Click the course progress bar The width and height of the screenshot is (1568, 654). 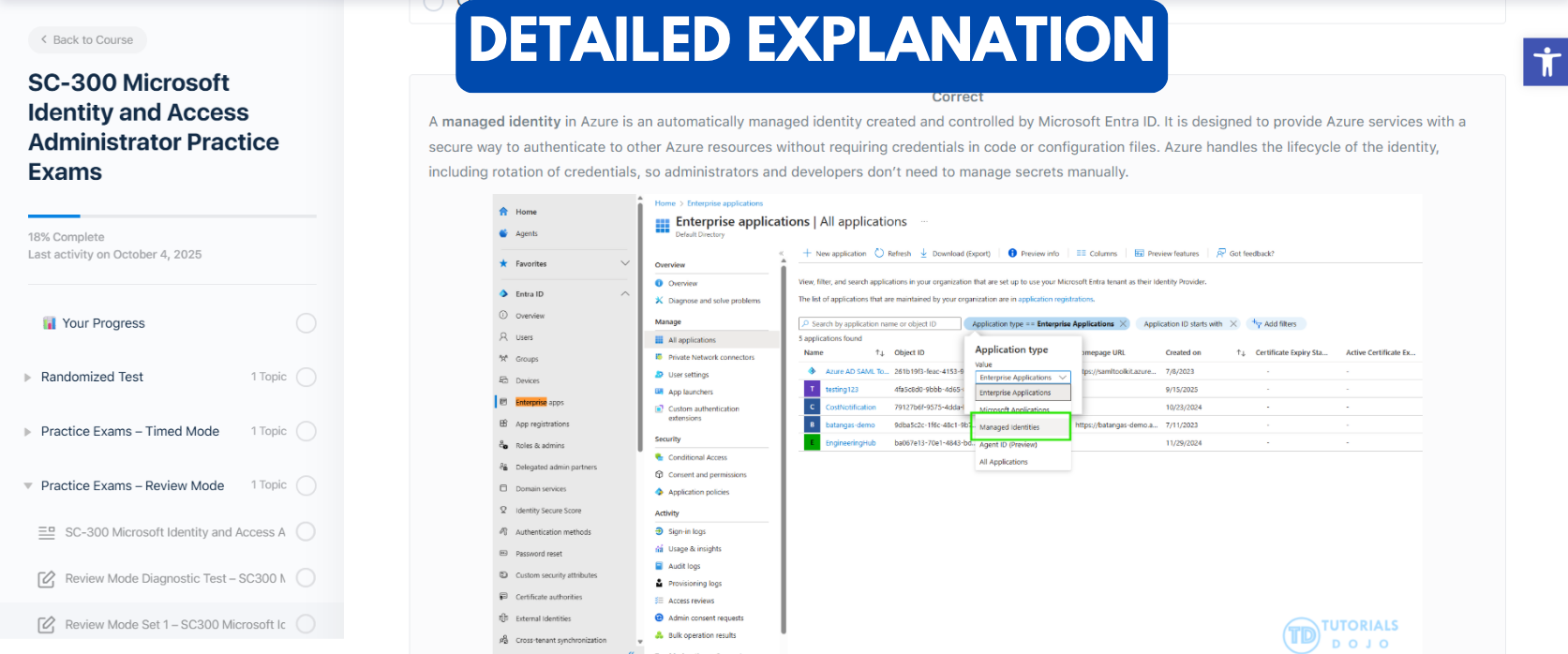pyautogui.click(x=172, y=216)
